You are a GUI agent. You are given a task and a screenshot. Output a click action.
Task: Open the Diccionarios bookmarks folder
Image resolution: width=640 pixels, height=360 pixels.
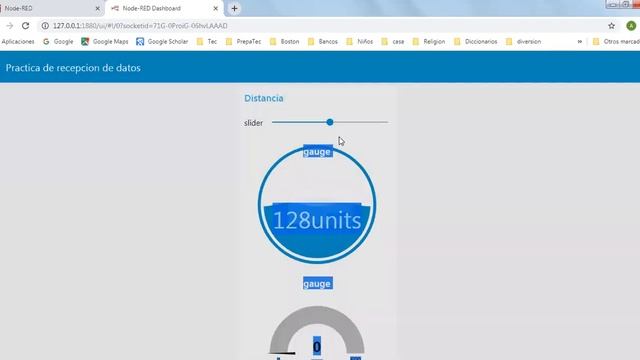click(x=476, y=42)
